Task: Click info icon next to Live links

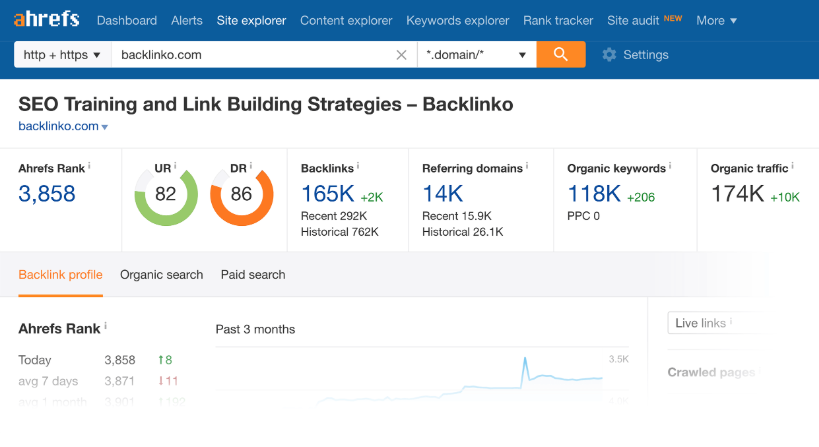Action: click(x=731, y=321)
